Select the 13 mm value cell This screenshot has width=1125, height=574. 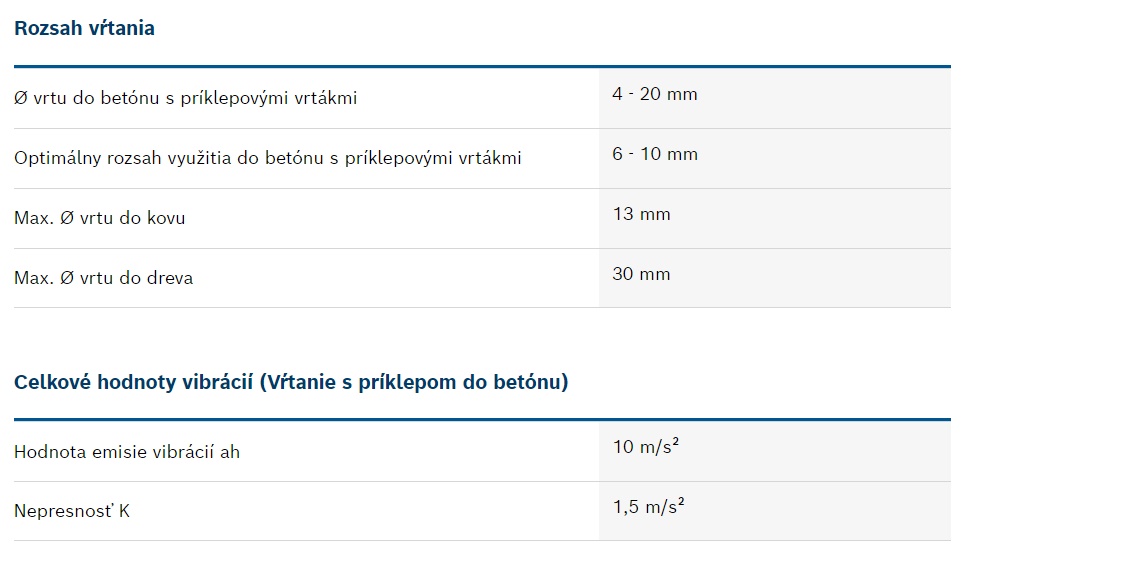[x=775, y=219]
